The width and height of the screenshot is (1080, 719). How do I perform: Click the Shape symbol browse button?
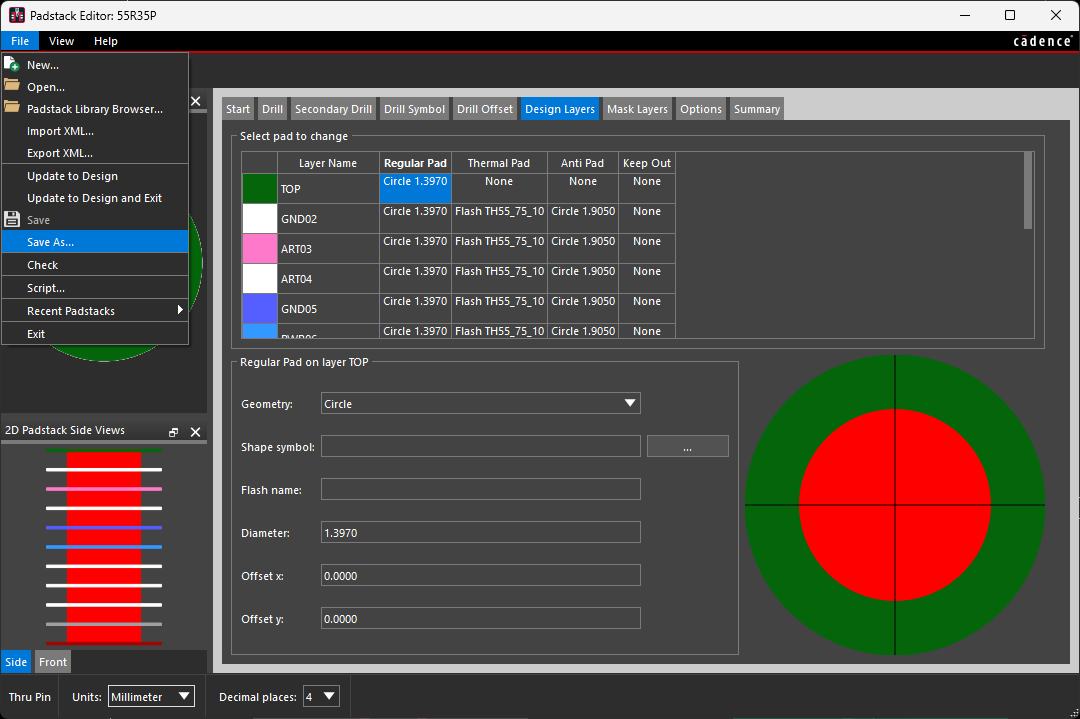point(687,447)
